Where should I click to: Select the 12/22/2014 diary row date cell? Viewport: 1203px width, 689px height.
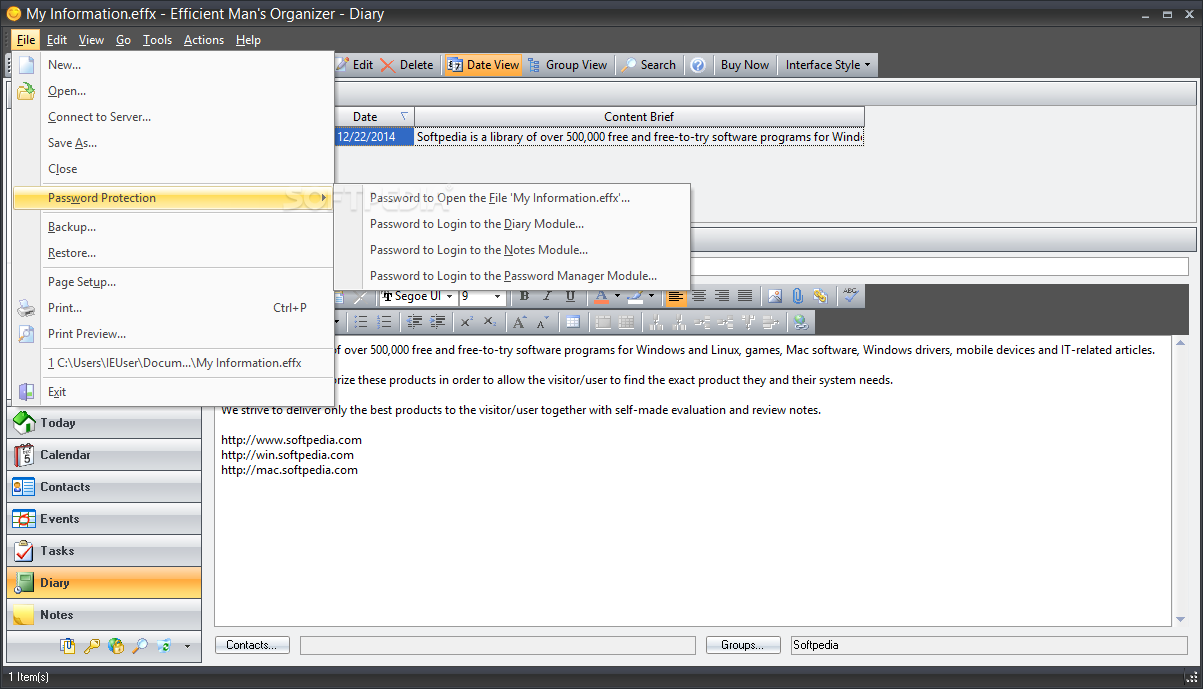[x=373, y=137]
